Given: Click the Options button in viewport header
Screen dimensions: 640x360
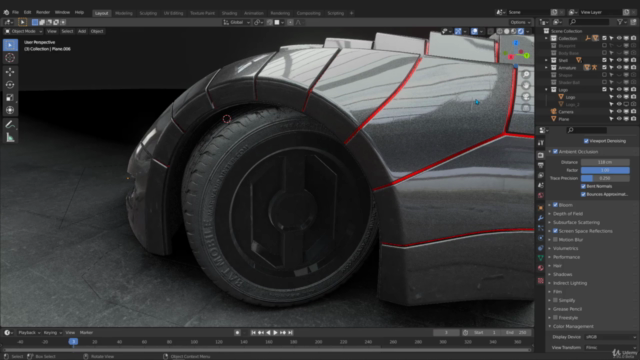Looking at the screenshot, I should tap(520, 22).
